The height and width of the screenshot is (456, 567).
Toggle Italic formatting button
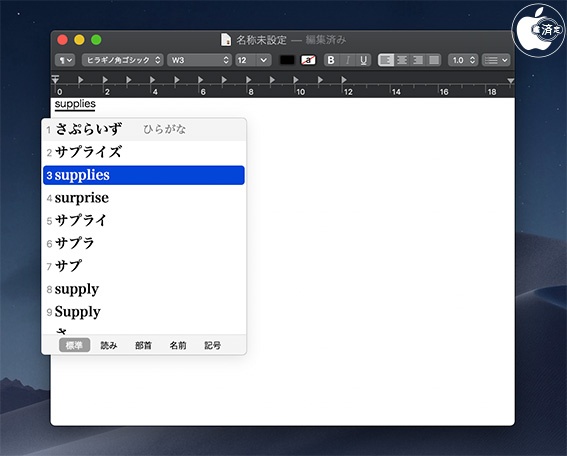click(x=348, y=60)
